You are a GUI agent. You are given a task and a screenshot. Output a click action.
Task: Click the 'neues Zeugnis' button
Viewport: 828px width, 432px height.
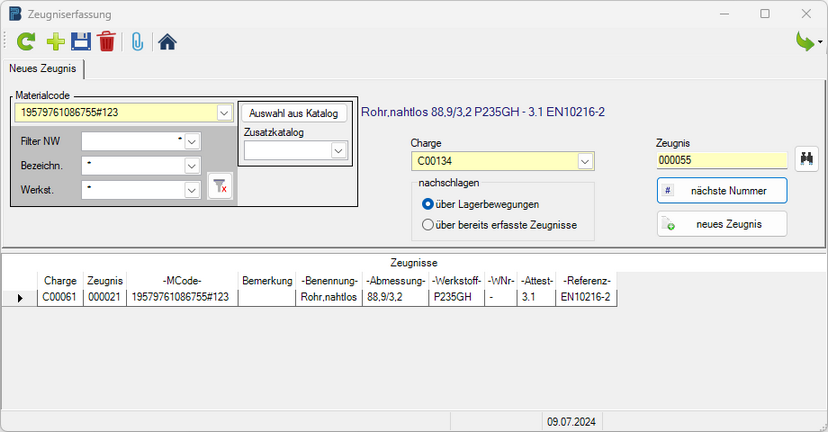point(722,224)
